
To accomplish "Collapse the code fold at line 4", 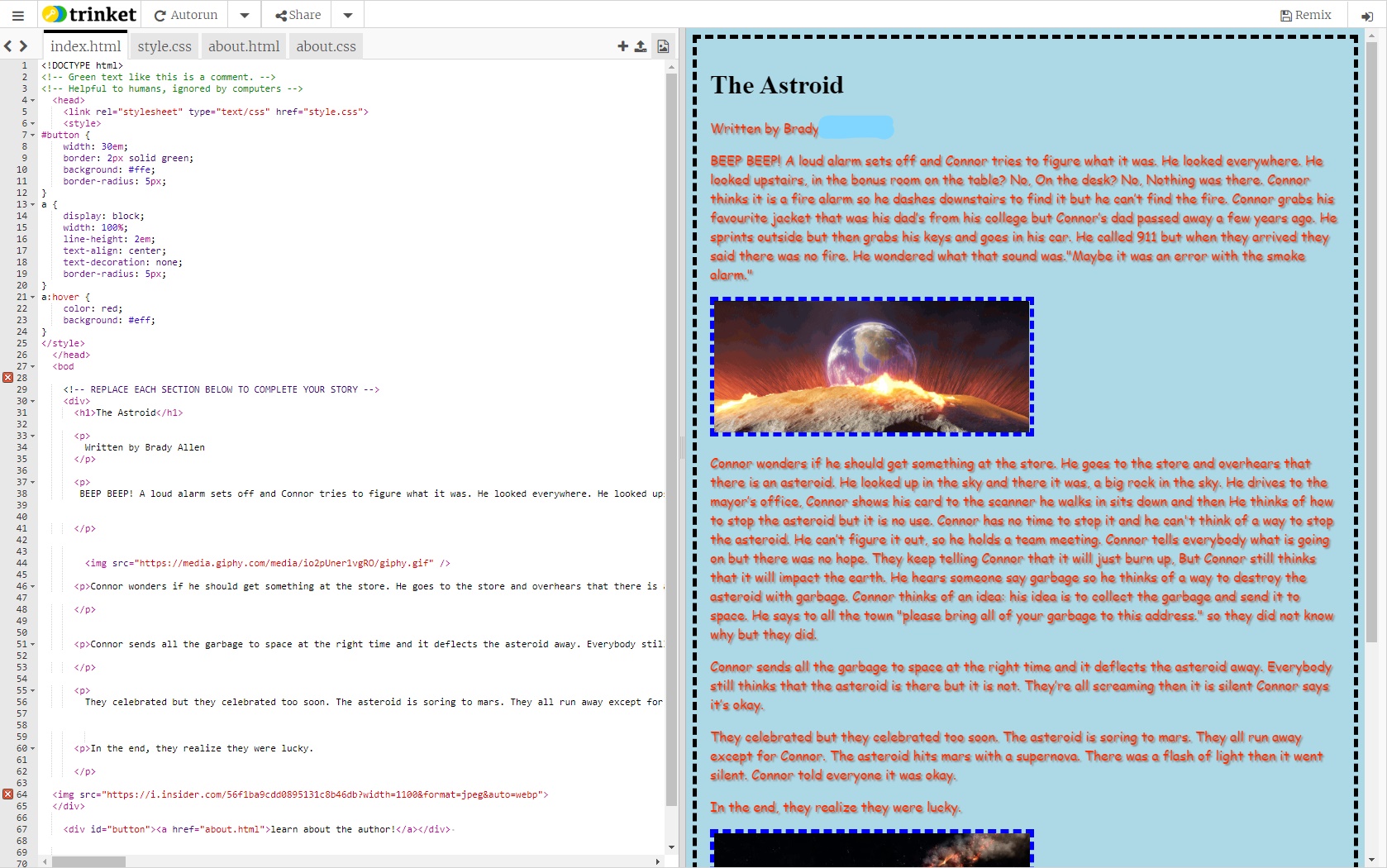I will 33,101.
